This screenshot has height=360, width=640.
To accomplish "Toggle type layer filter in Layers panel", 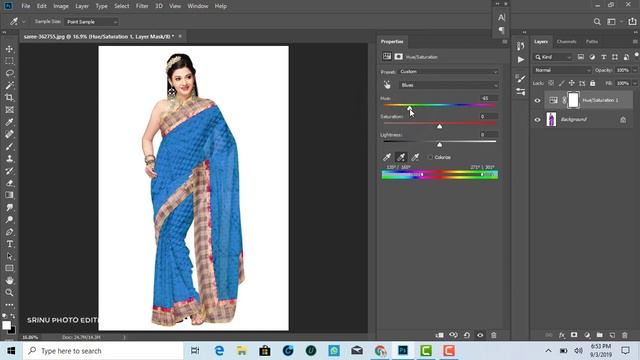I will click(x=604, y=57).
